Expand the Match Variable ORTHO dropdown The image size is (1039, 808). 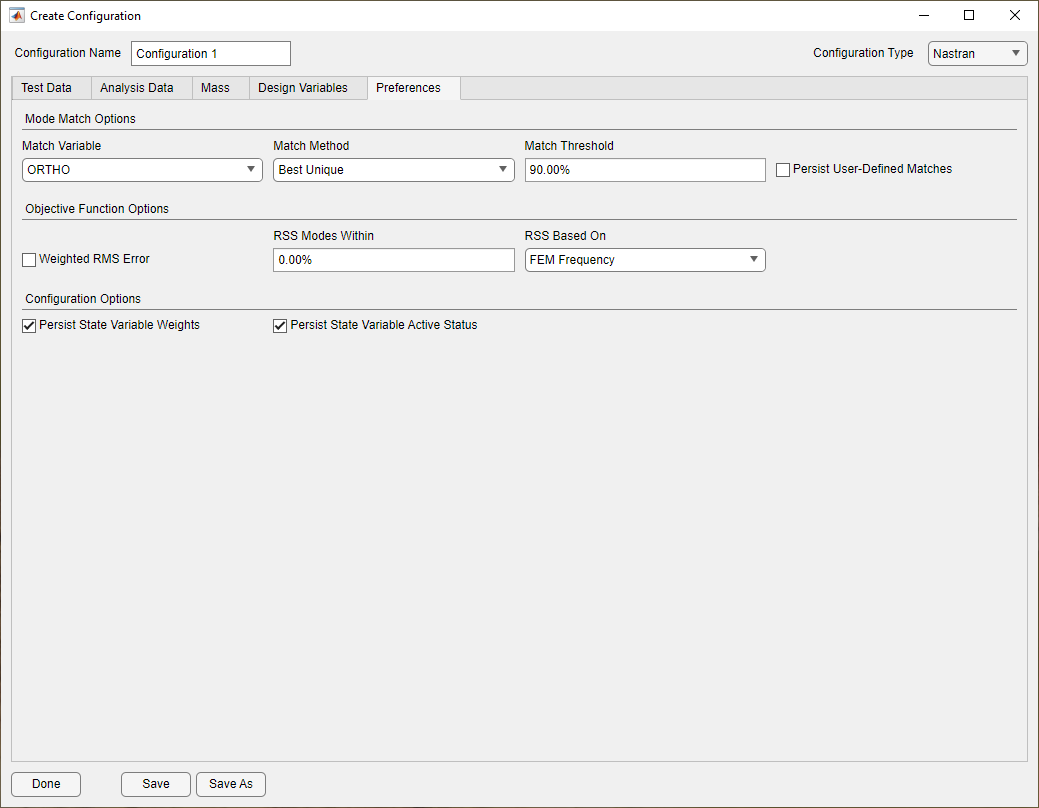tap(142, 170)
